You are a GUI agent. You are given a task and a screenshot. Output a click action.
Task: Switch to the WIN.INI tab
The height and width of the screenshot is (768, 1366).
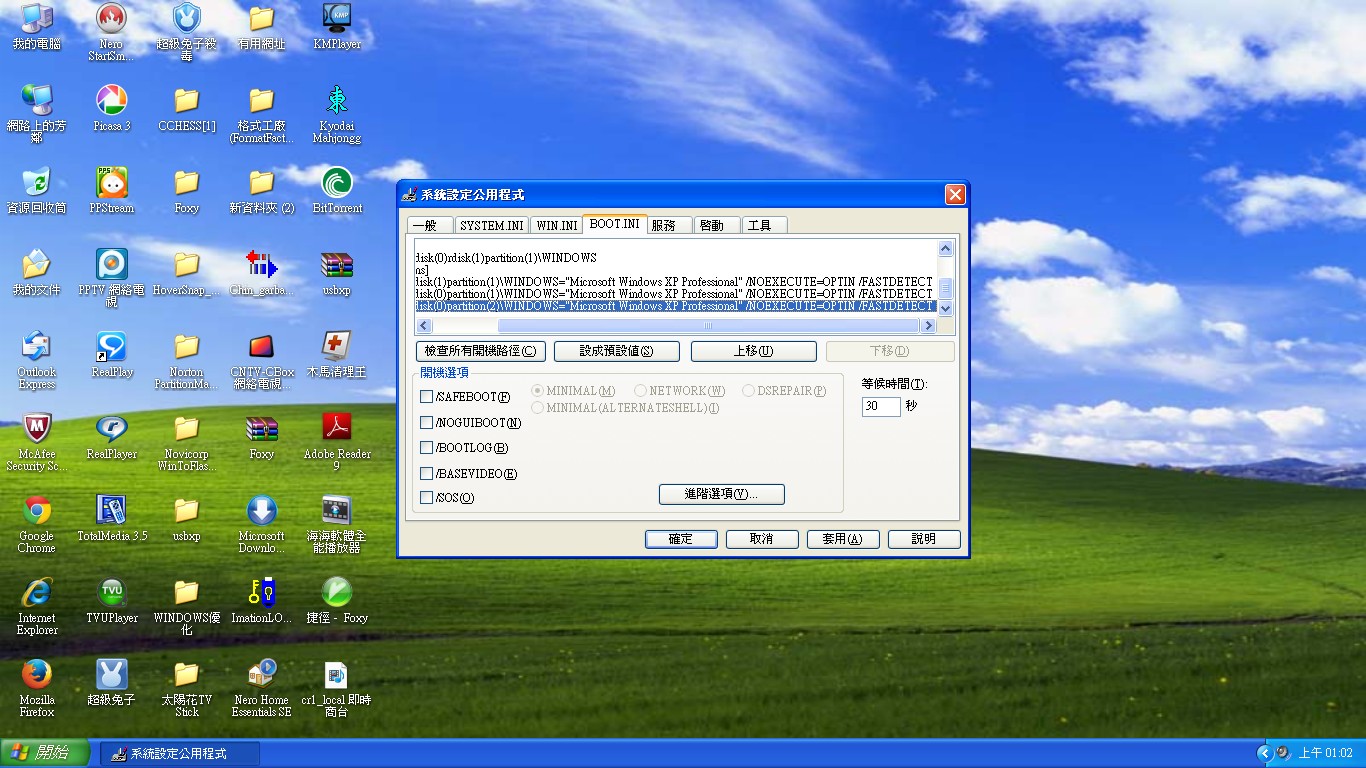pyautogui.click(x=556, y=226)
